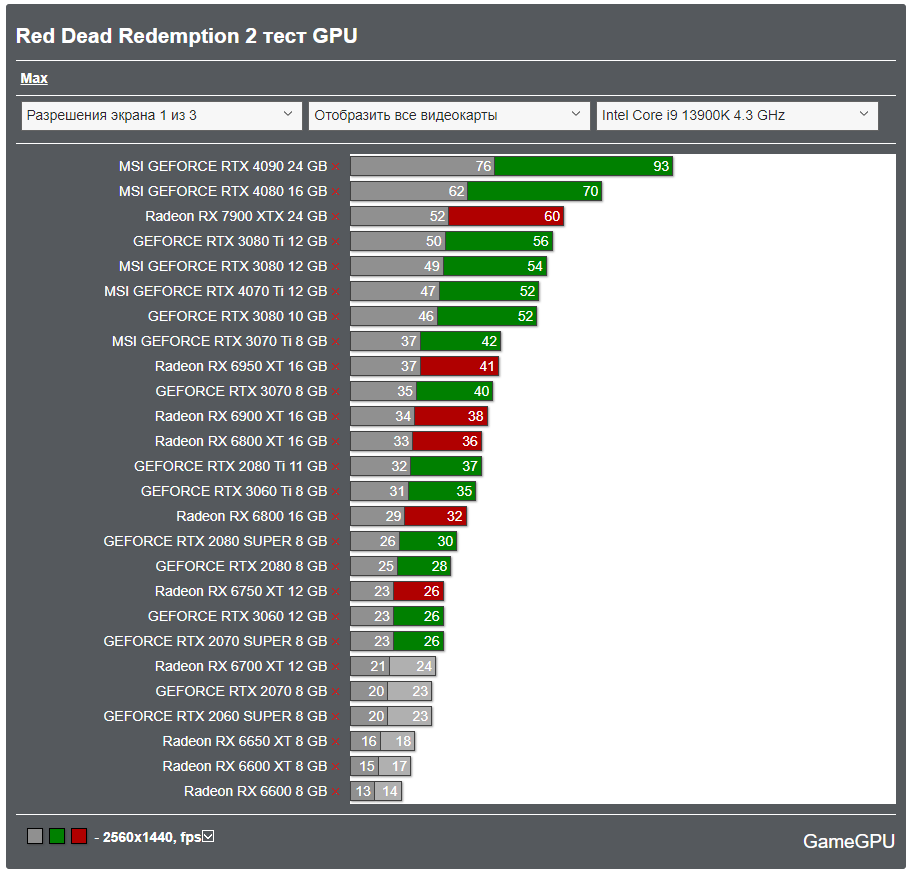
Task: Remove GEFORCE RTX 2060 SUPER 8 GB row
Action: [336, 716]
